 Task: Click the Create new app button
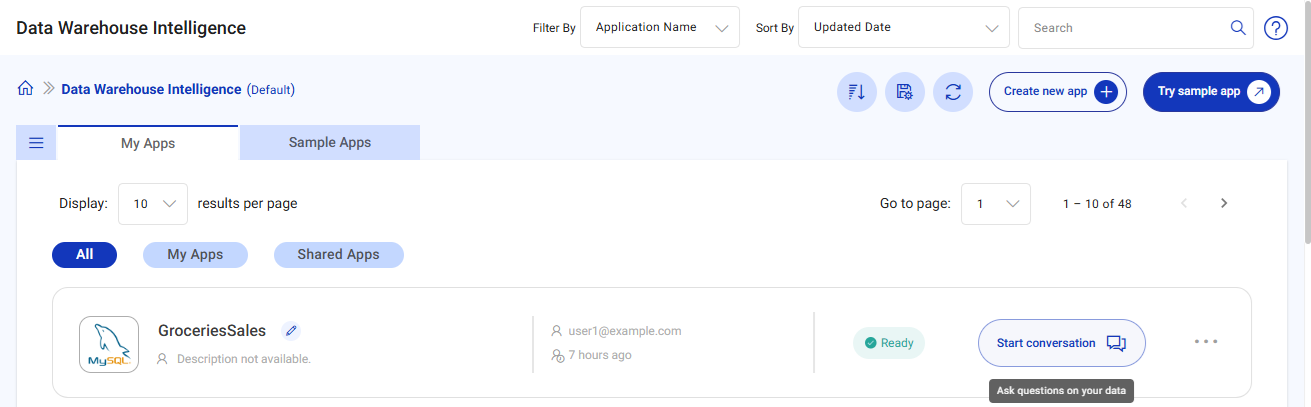pyautogui.click(x=1058, y=92)
